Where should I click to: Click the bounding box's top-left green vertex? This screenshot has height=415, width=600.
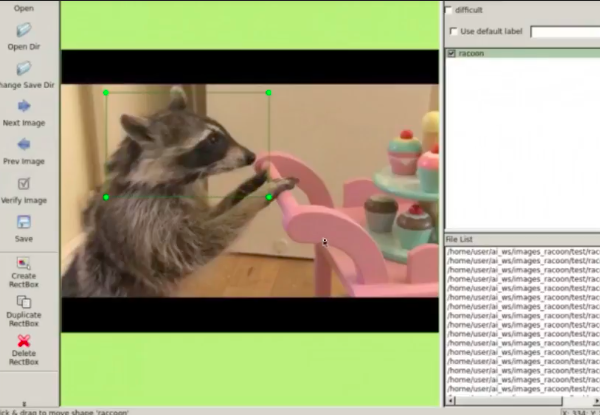coord(106,93)
